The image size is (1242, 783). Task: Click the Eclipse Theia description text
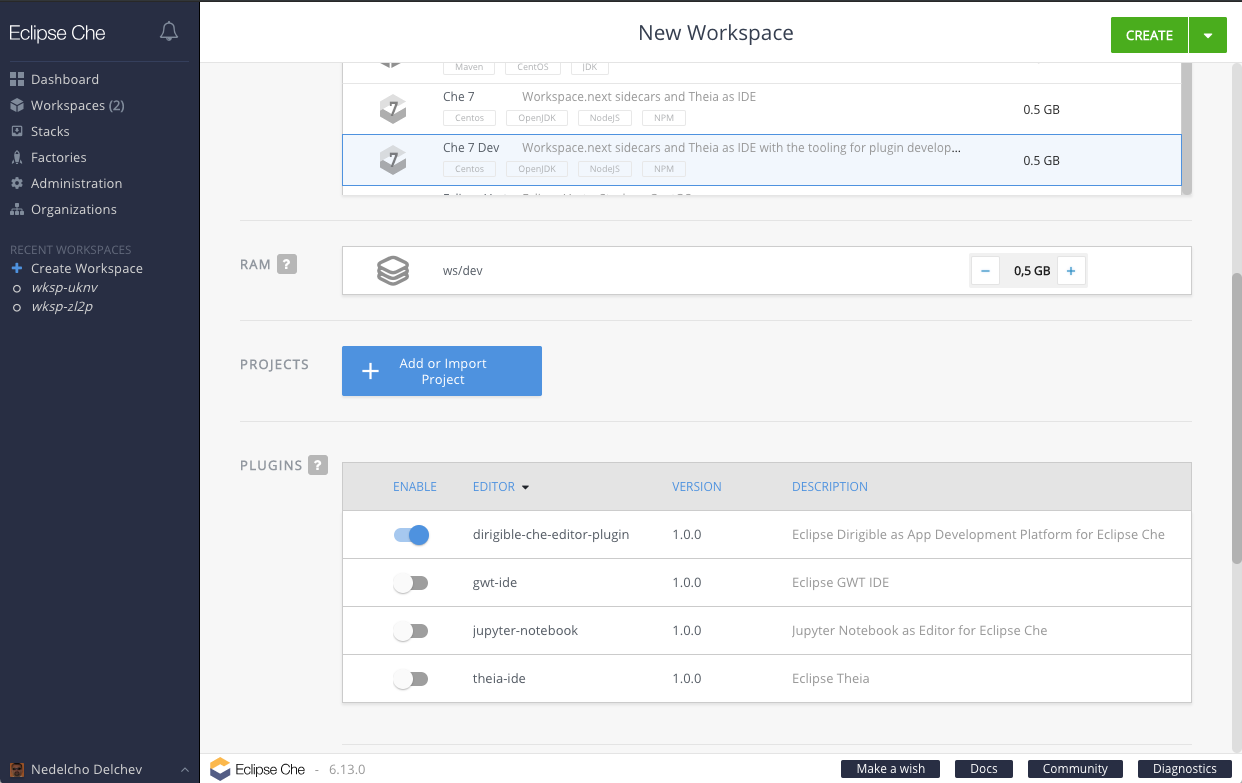pyautogui.click(x=831, y=679)
